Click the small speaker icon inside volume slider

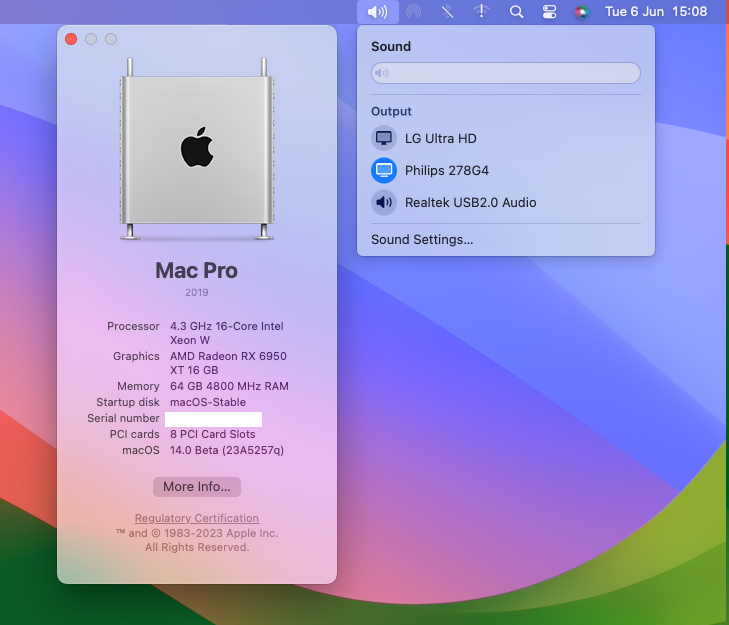click(x=382, y=73)
